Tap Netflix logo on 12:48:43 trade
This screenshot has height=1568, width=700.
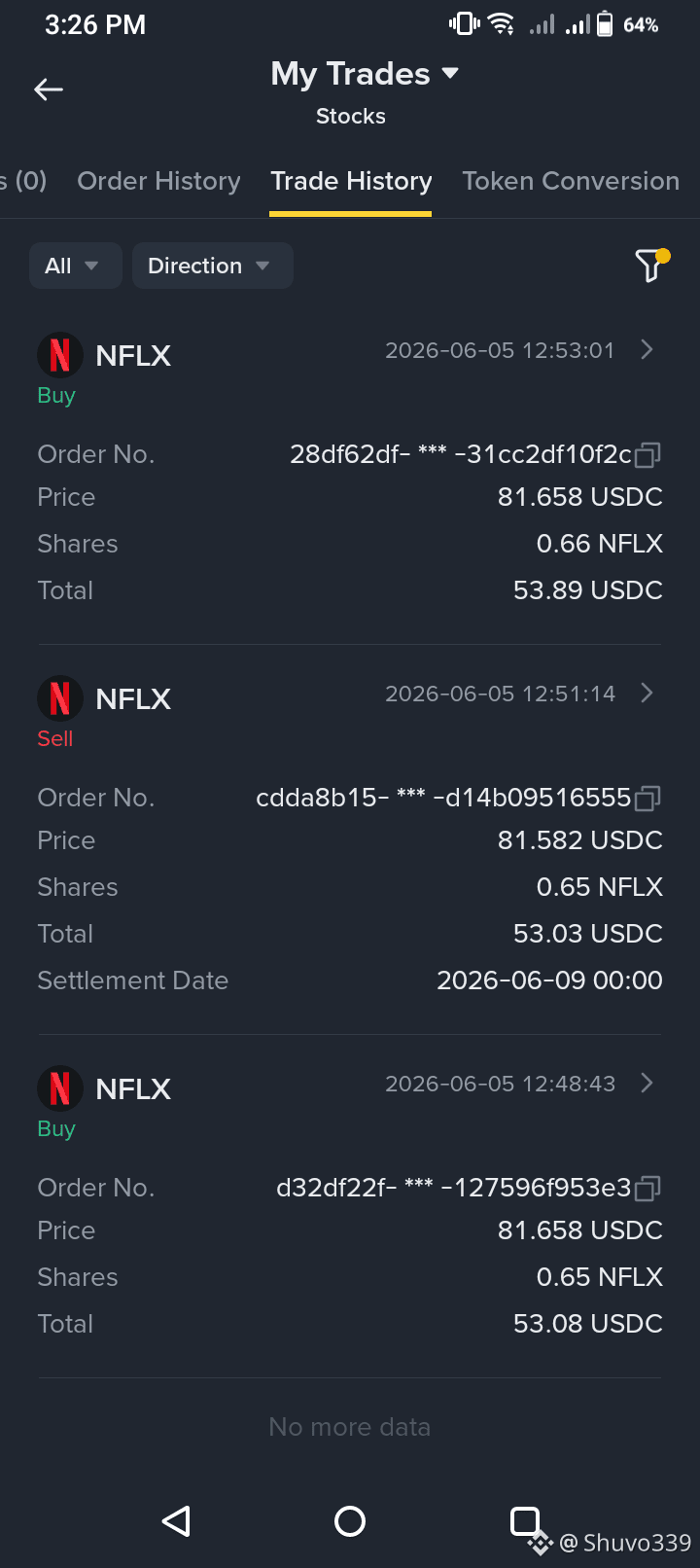59,1088
